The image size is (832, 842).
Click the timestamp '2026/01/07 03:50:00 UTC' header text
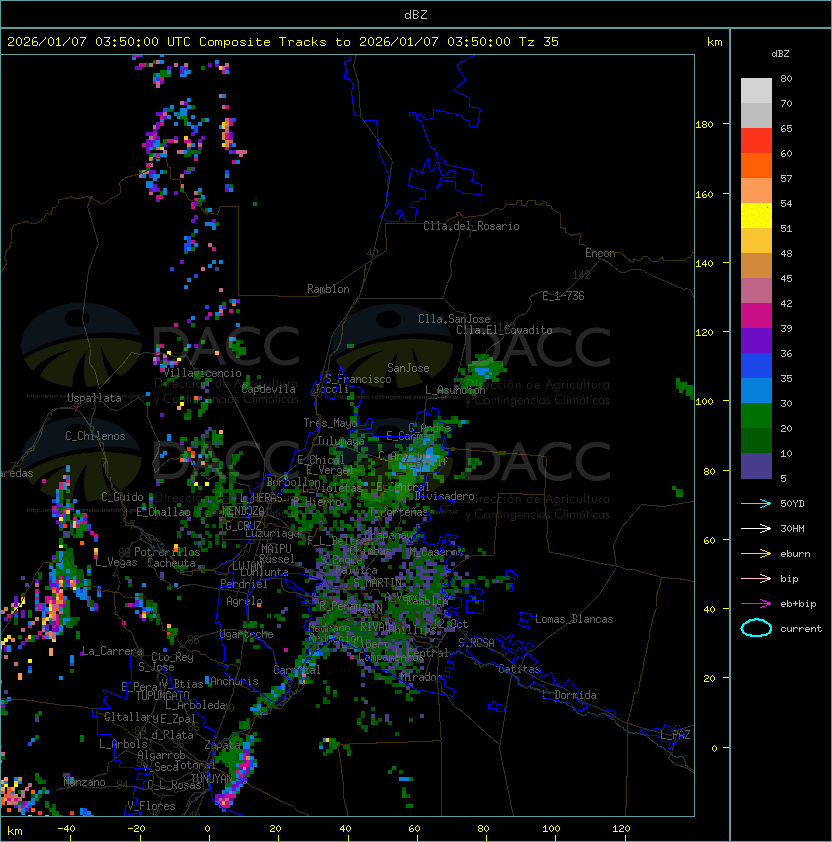pos(99,41)
